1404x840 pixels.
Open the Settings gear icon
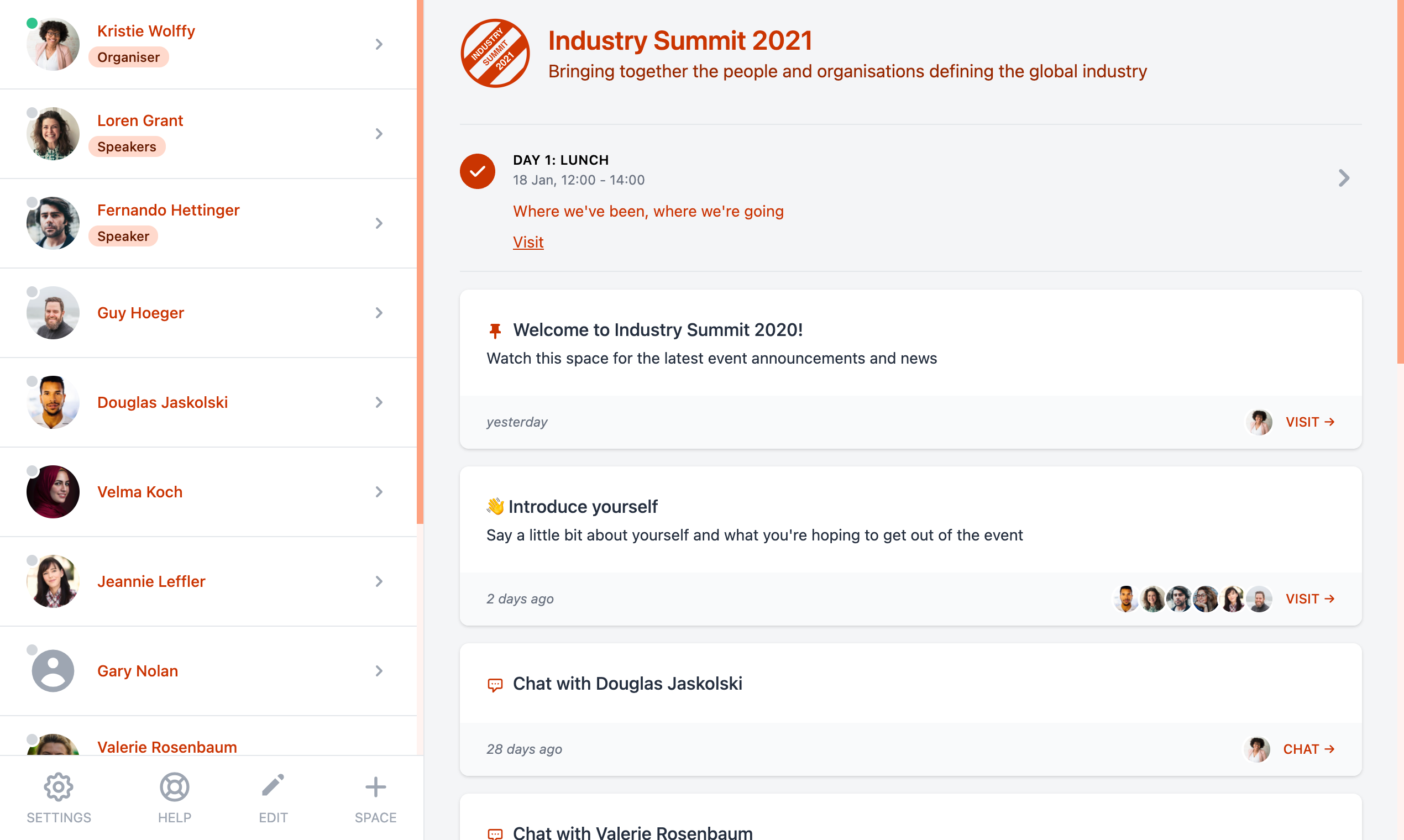coord(58,787)
